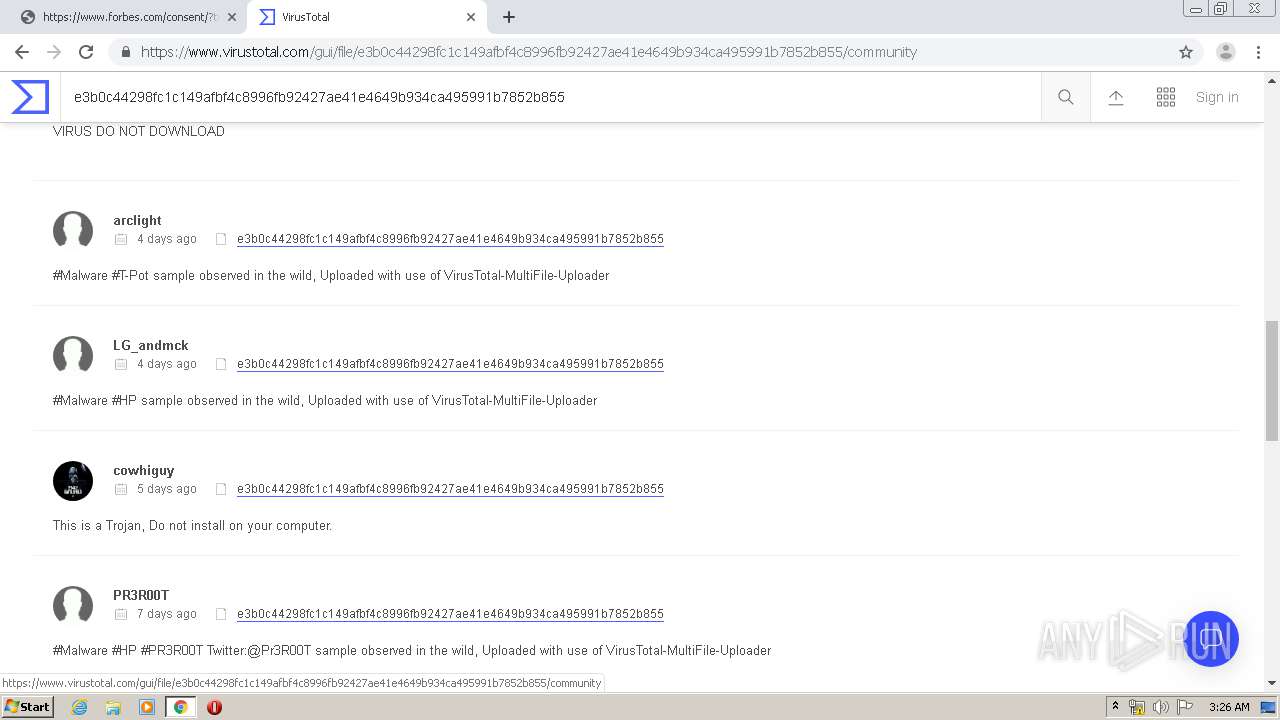Click the 'This is a Trojan' comment text
Viewport: 1280px width, 720px height.
(x=192, y=525)
